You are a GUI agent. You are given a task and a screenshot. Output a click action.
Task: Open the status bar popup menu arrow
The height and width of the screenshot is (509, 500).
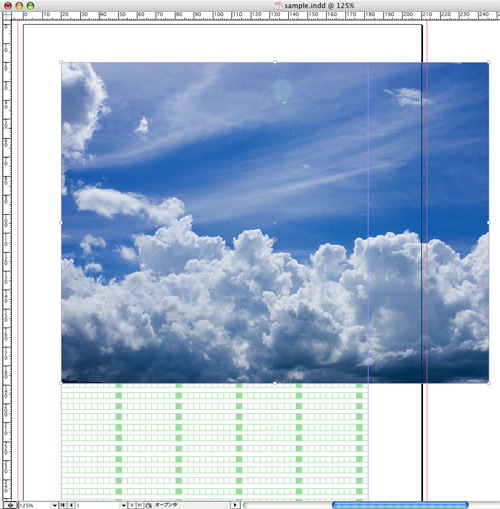[x=235, y=505]
